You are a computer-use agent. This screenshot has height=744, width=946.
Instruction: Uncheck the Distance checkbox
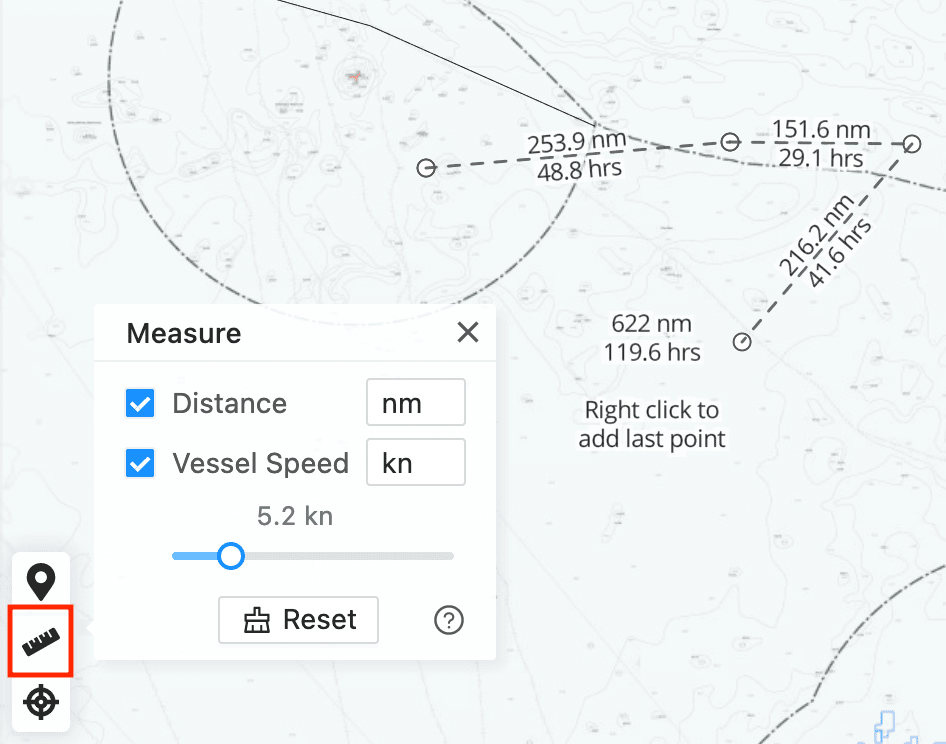tap(140, 403)
